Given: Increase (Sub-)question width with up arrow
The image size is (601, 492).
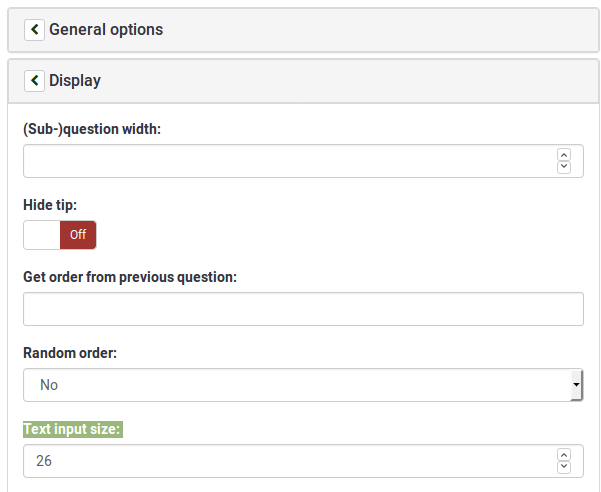Looking at the screenshot, I should (x=564, y=155).
